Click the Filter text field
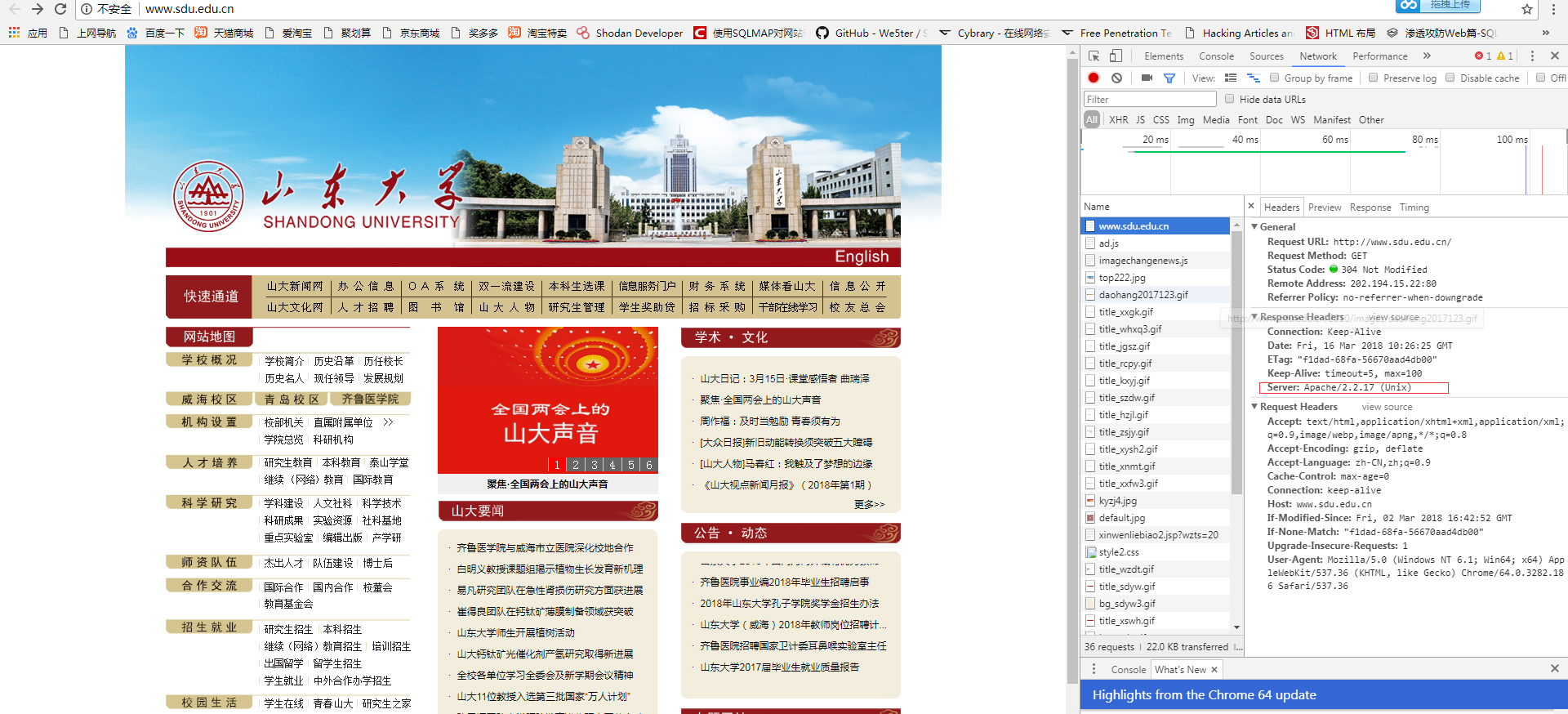This screenshot has height=714, width=1568. coord(1150,99)
